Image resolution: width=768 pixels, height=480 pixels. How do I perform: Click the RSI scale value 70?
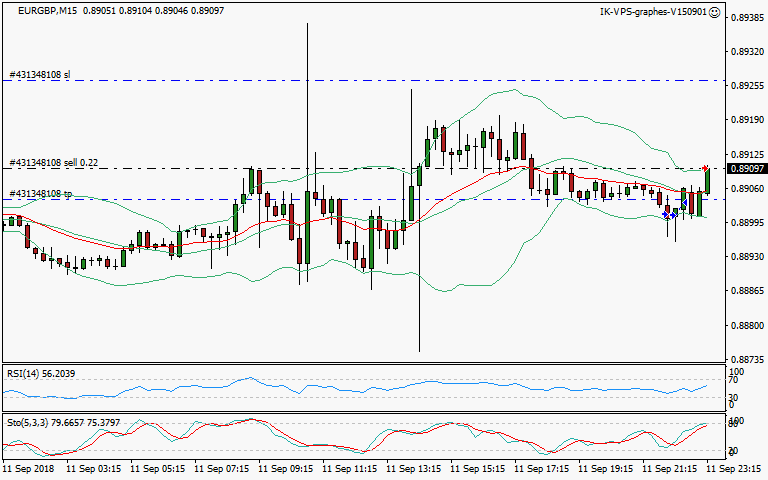[x=733, y=380]
